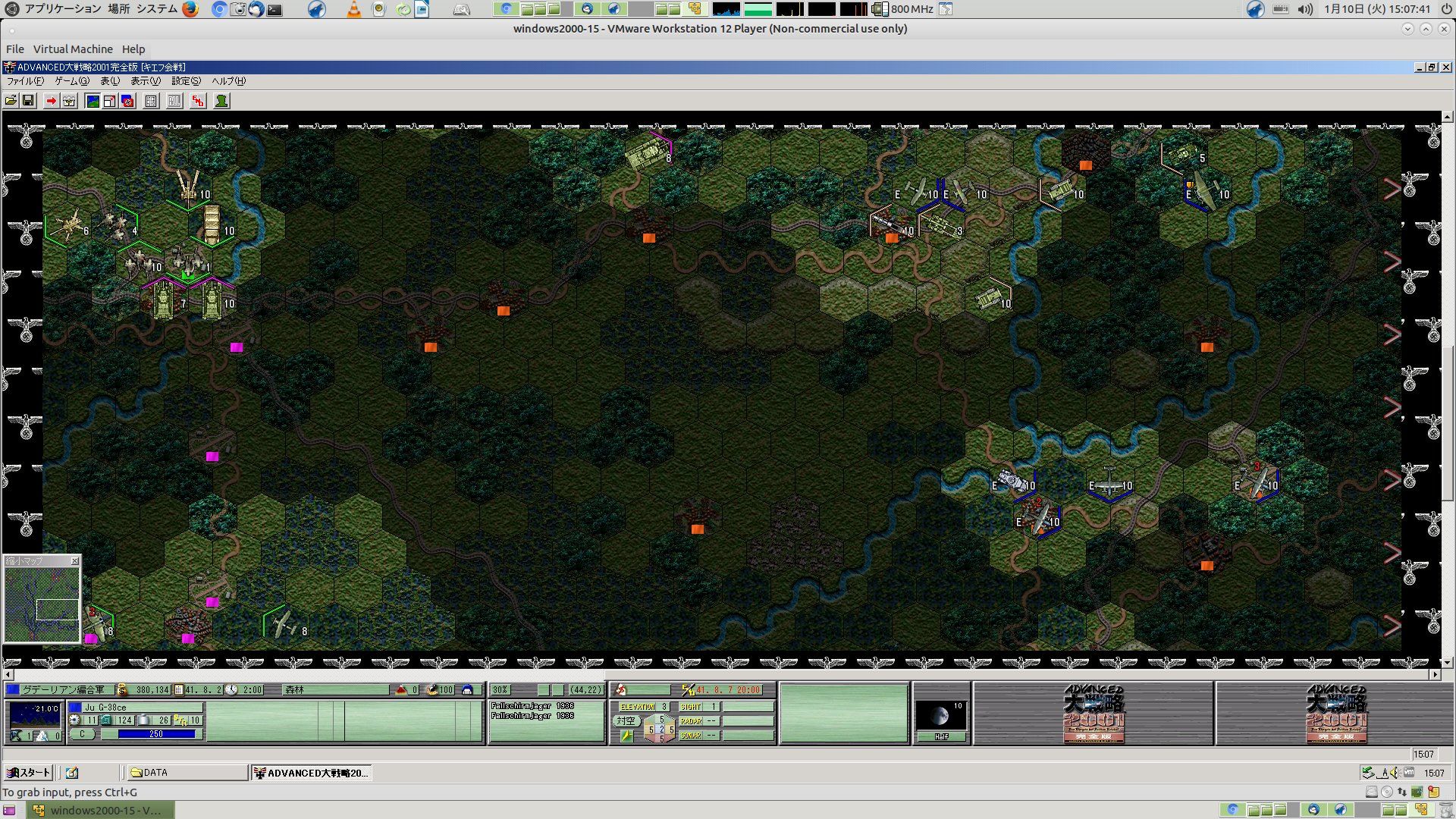Click the clock time icon

[231, 690]
